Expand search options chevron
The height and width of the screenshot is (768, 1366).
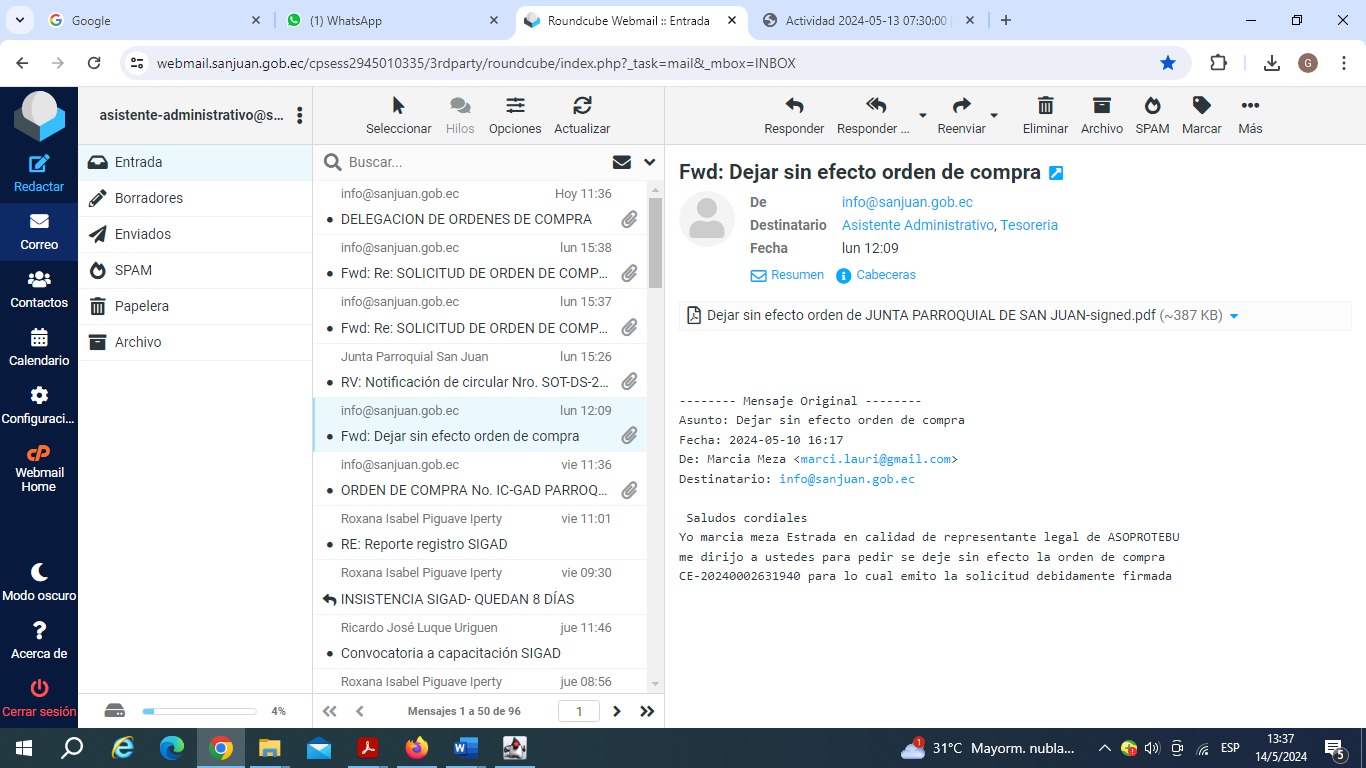649,162
